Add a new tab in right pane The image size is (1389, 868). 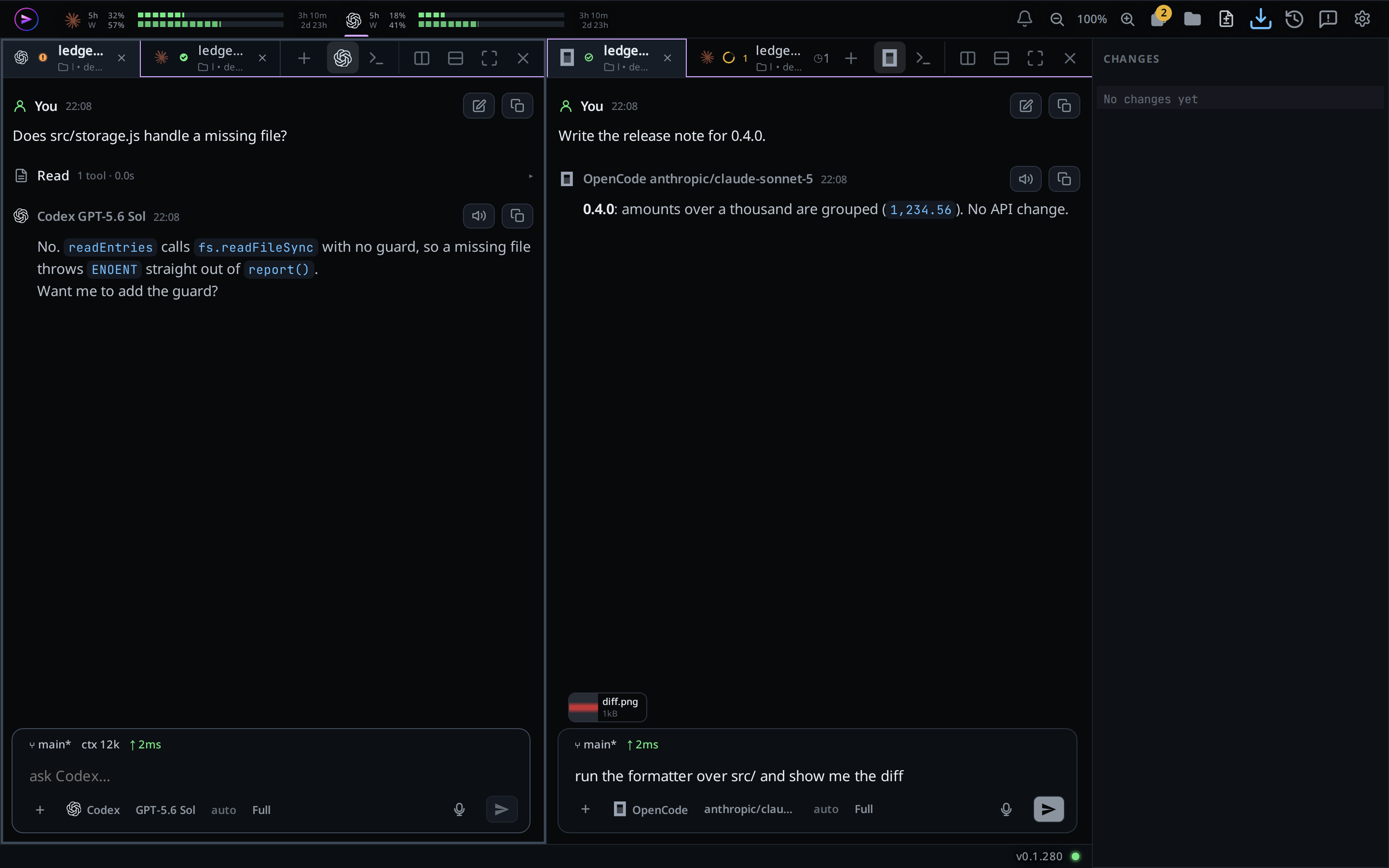coord(851,58)
